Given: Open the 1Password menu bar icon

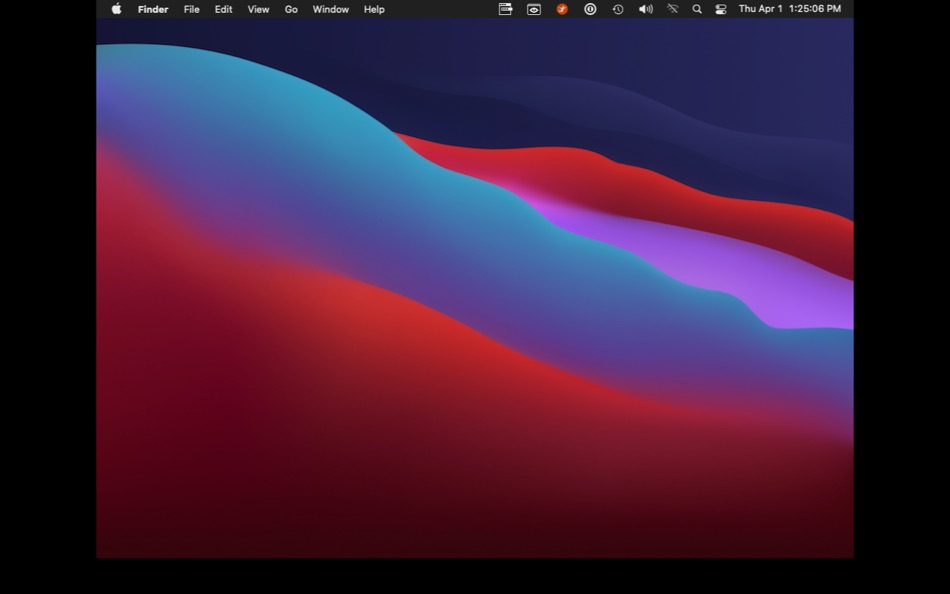Looking at the screenshot, I should point(590,9).
